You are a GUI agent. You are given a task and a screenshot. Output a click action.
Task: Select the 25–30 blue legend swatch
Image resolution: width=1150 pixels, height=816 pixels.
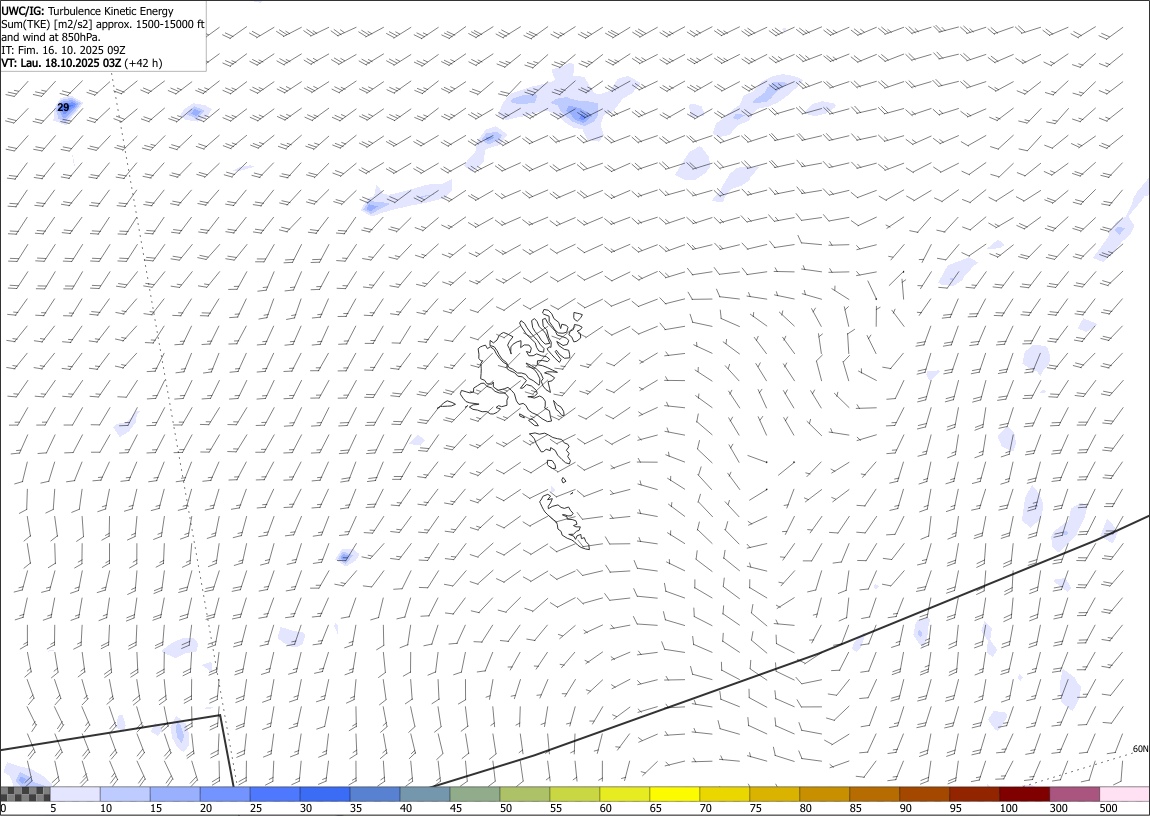point(275,794)
